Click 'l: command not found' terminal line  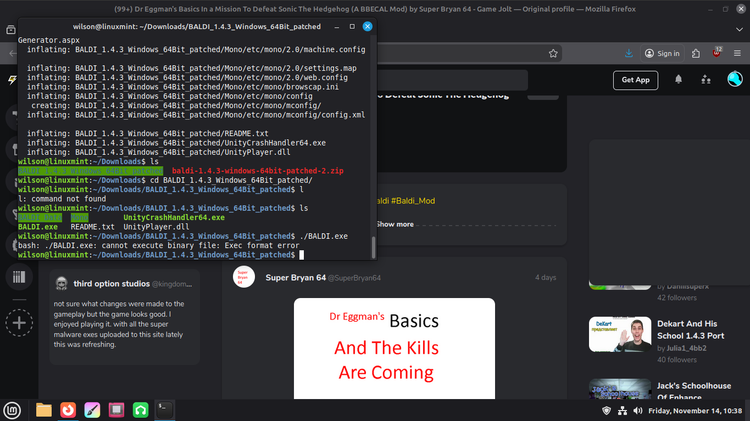tap(62, 199)
